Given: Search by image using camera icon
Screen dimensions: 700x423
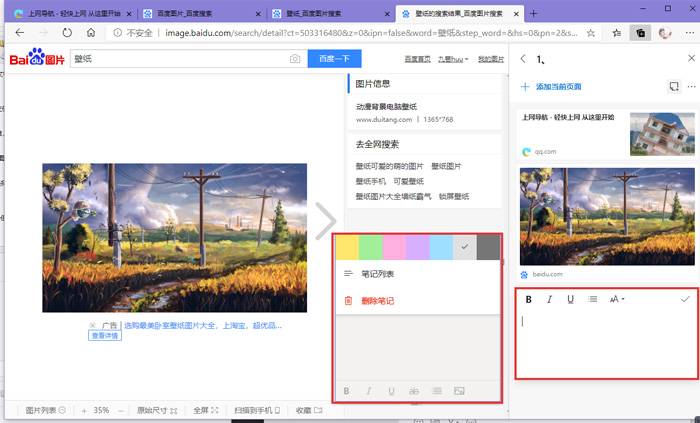Looking at the screenshot, I should click(295, 59).
